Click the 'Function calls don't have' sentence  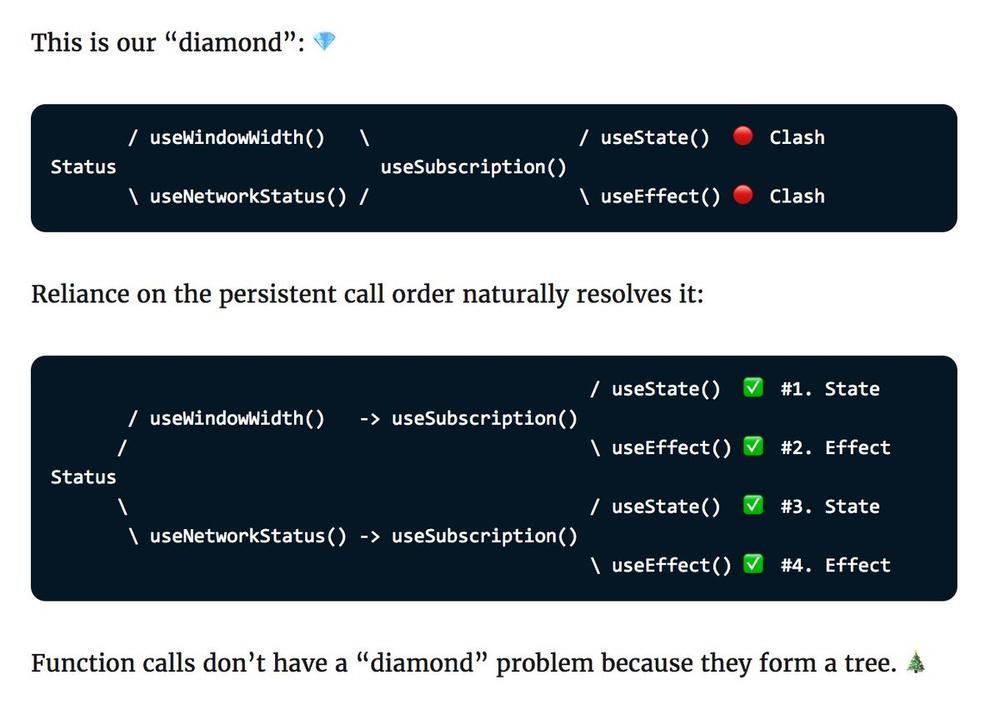coord(478,663)
